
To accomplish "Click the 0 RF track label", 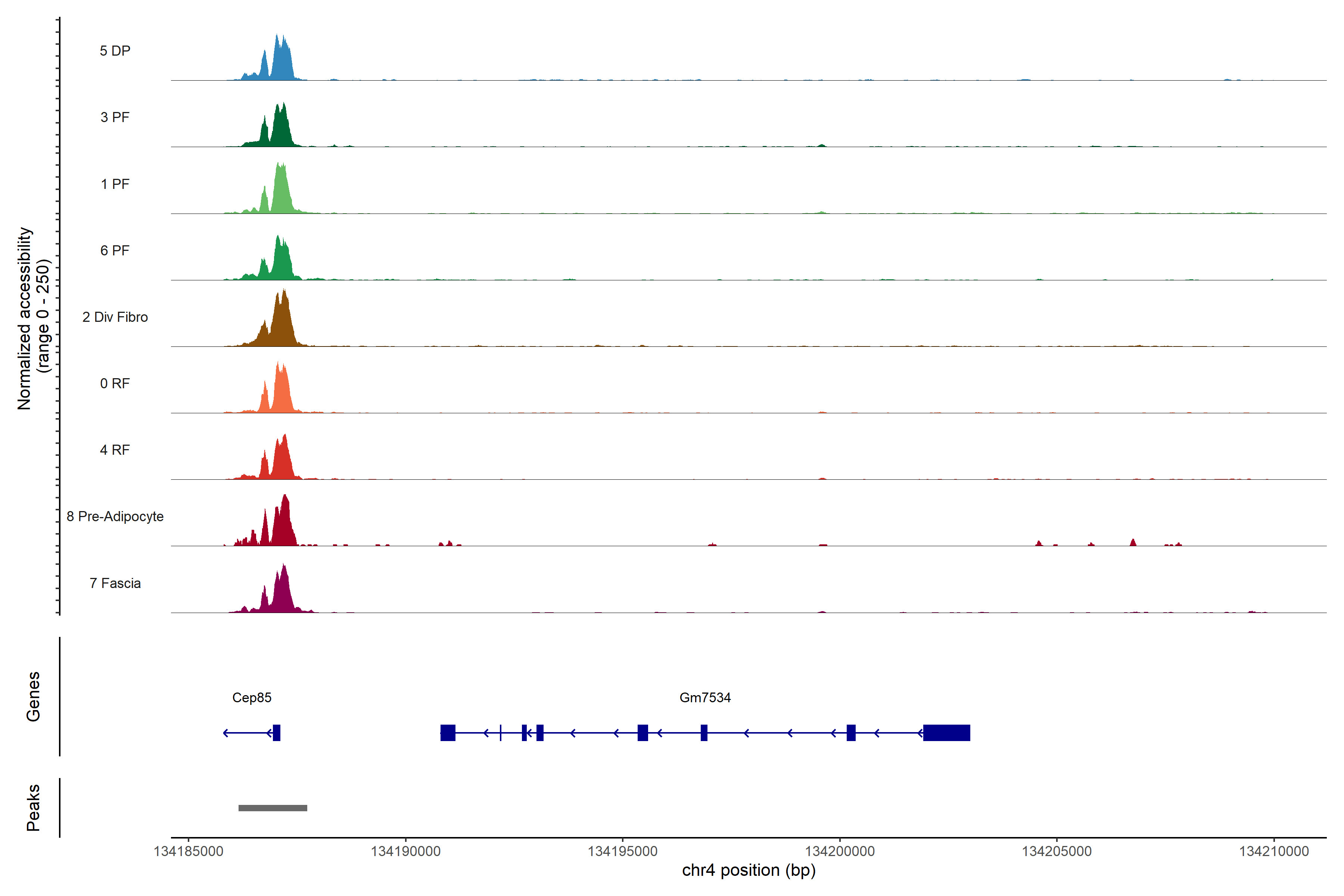I will tap(115, 383).
